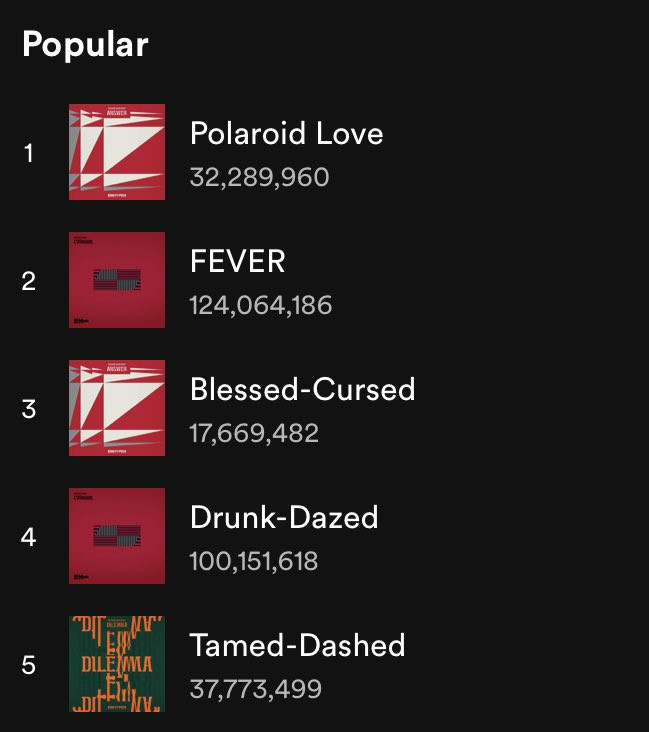Select the Drunk-Dazed song title

[x=284, y=517]
